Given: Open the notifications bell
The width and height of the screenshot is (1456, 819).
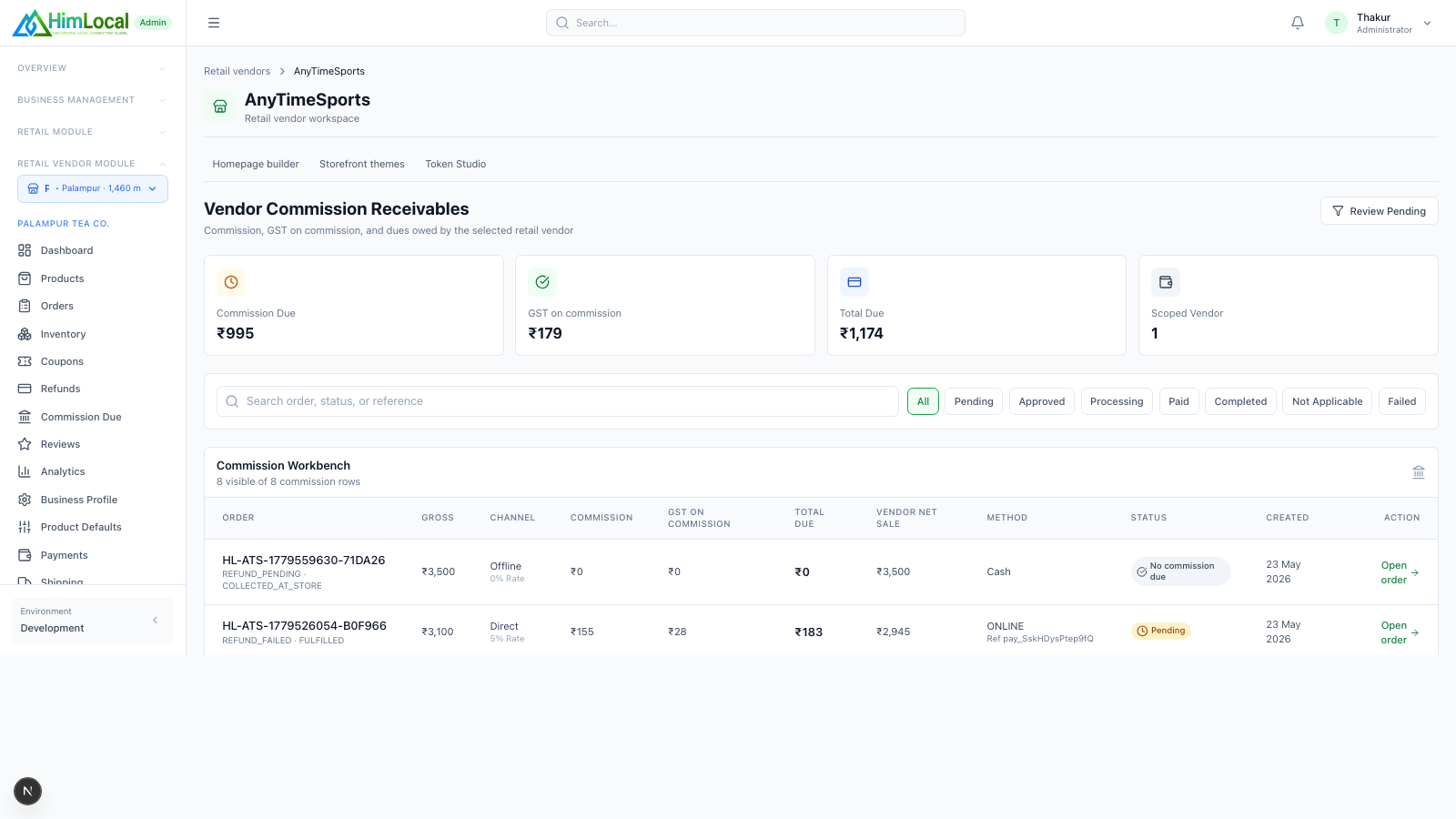Looking at the screenshot, I should 1298,23.
